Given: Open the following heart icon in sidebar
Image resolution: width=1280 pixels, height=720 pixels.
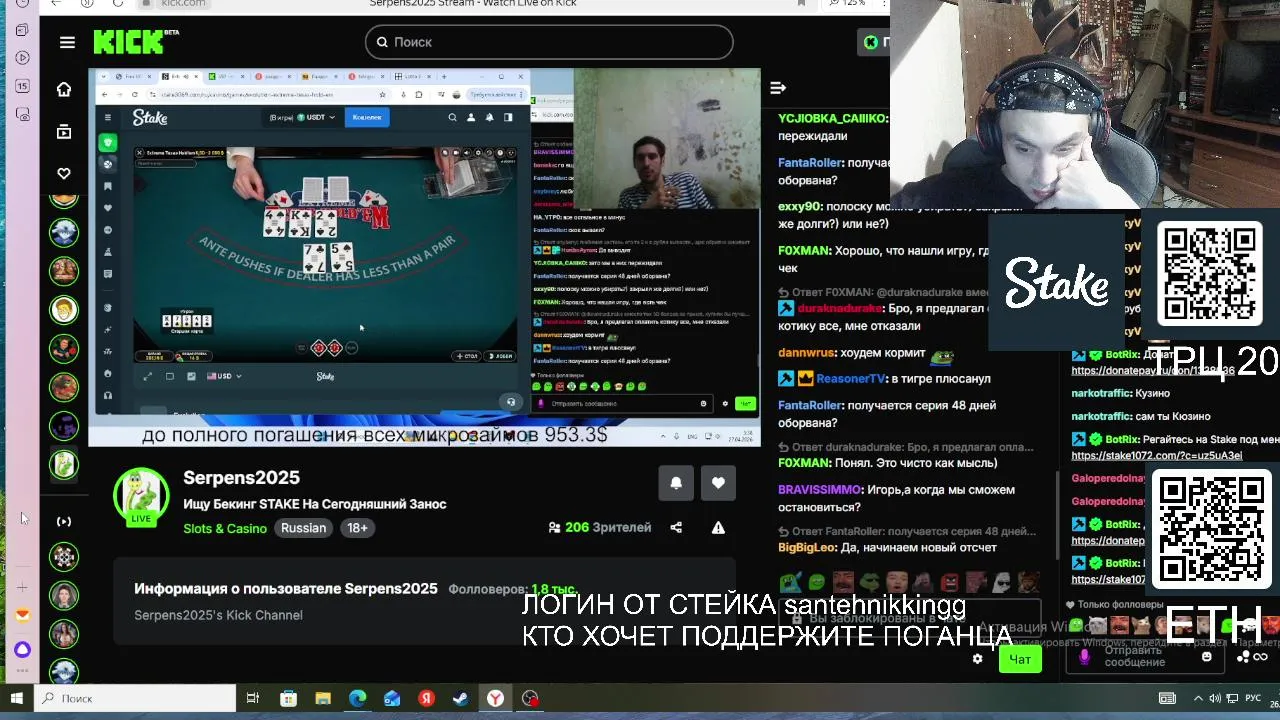Looking at the screenshot, I should (x=64, y=173).
